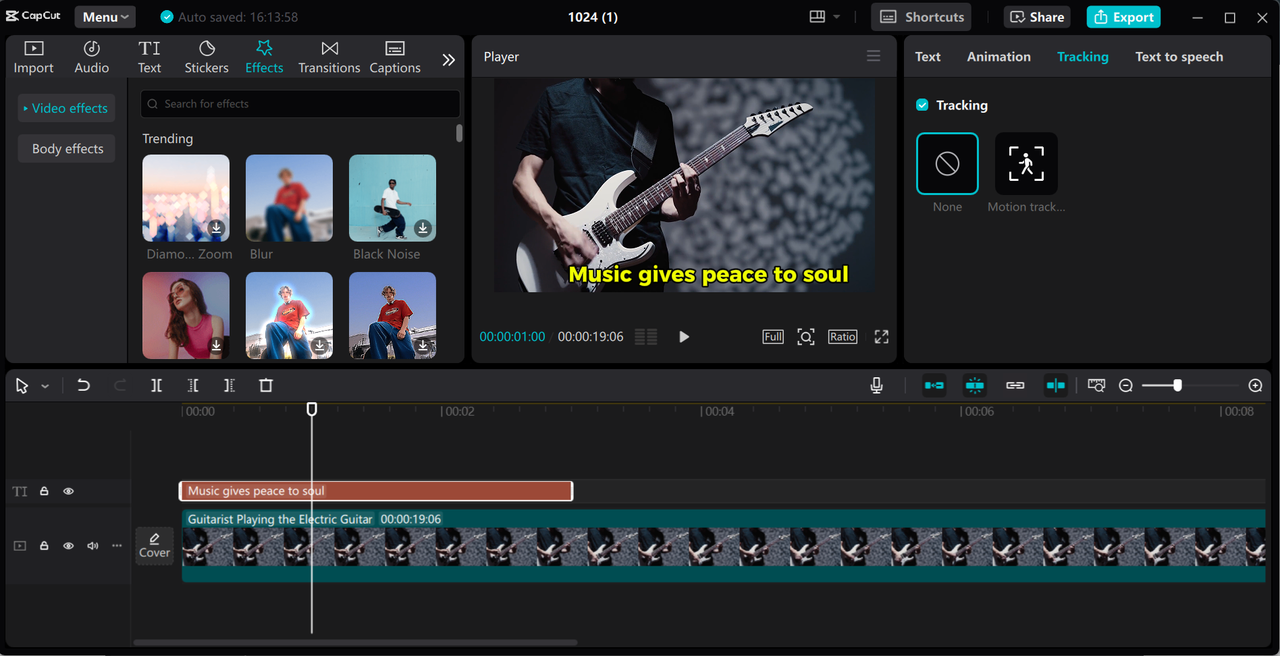Zoom out the timeline
The image size is (1280, 656).
point(1126,385)
